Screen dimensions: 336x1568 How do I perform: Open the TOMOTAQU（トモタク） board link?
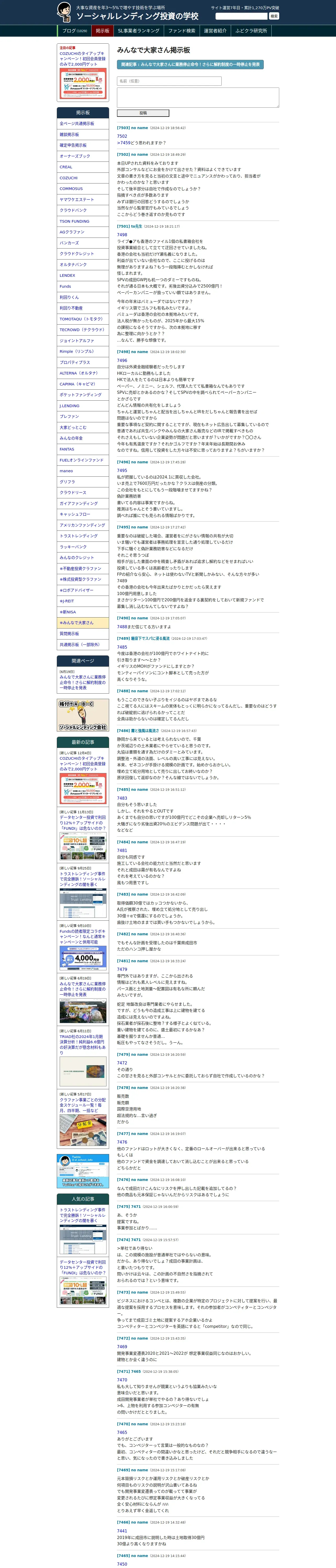(x=83, y=319)
